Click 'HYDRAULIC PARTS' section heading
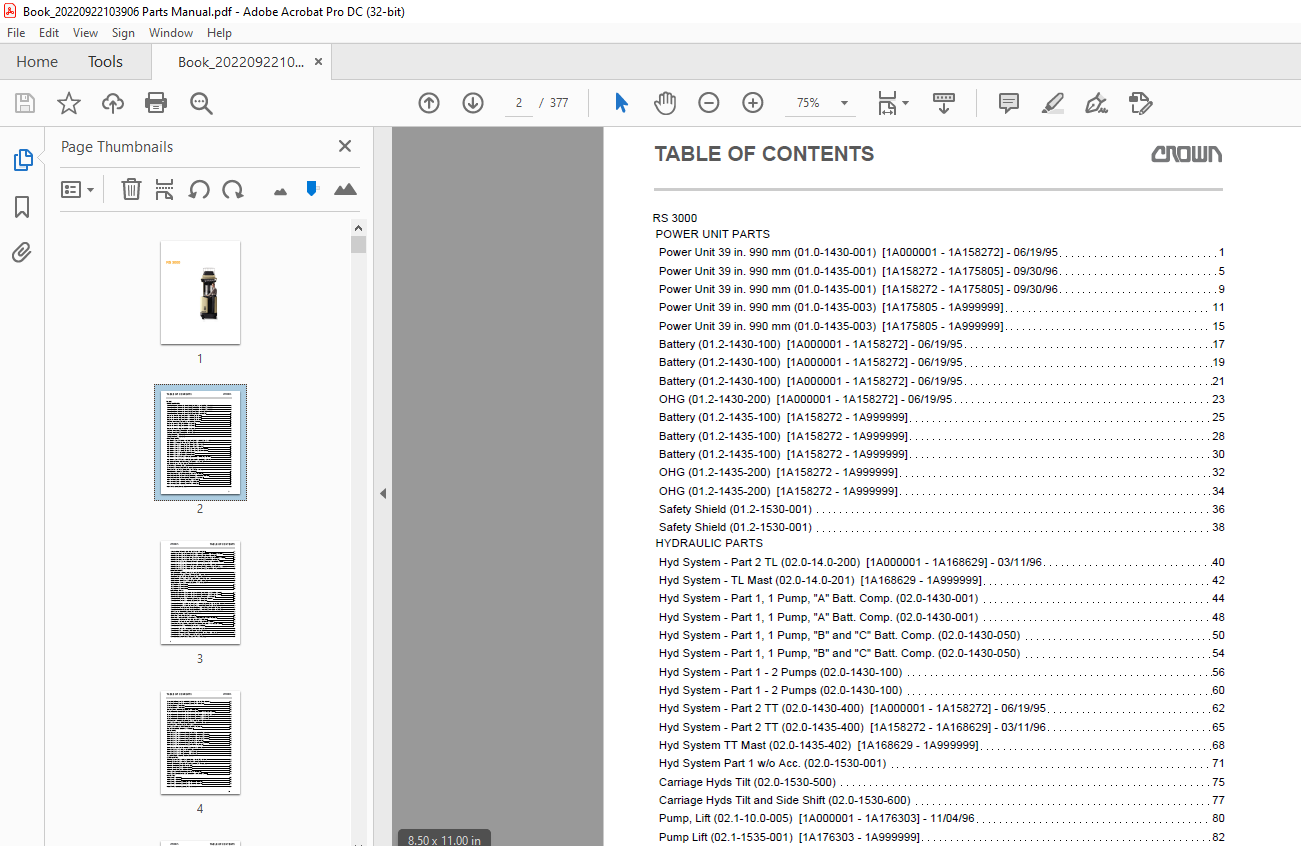Screen dimensions: 1301x846 (709, 543)
